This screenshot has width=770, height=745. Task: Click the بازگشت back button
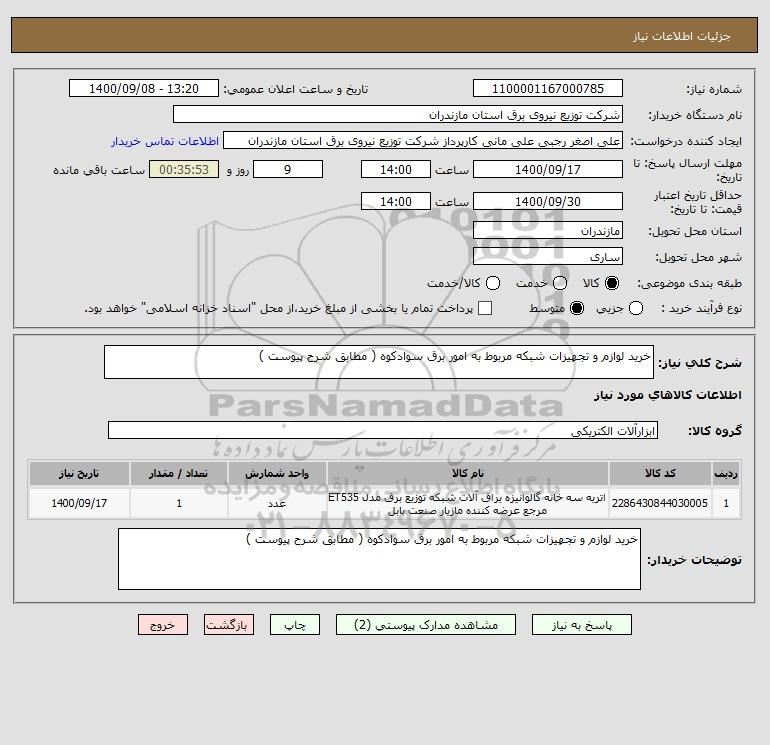click(x=229, y=625)
